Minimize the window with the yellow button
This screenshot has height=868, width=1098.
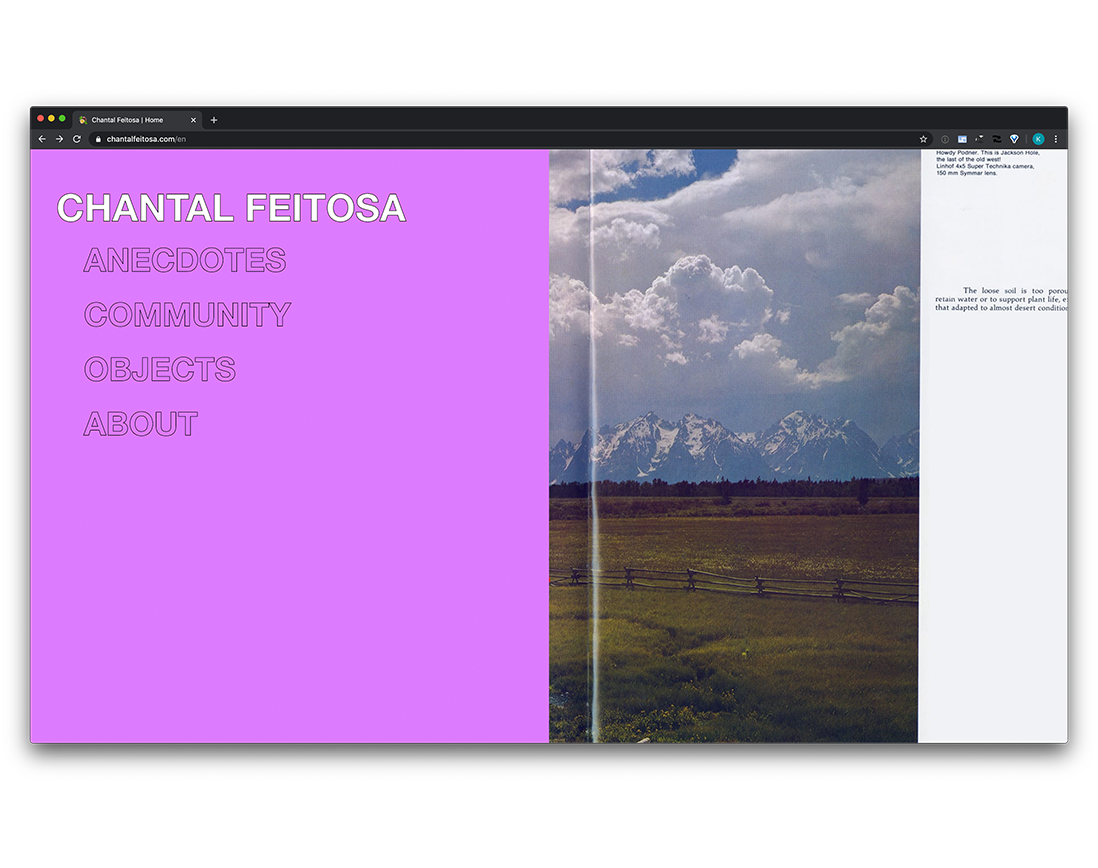(x=51, y=119)
